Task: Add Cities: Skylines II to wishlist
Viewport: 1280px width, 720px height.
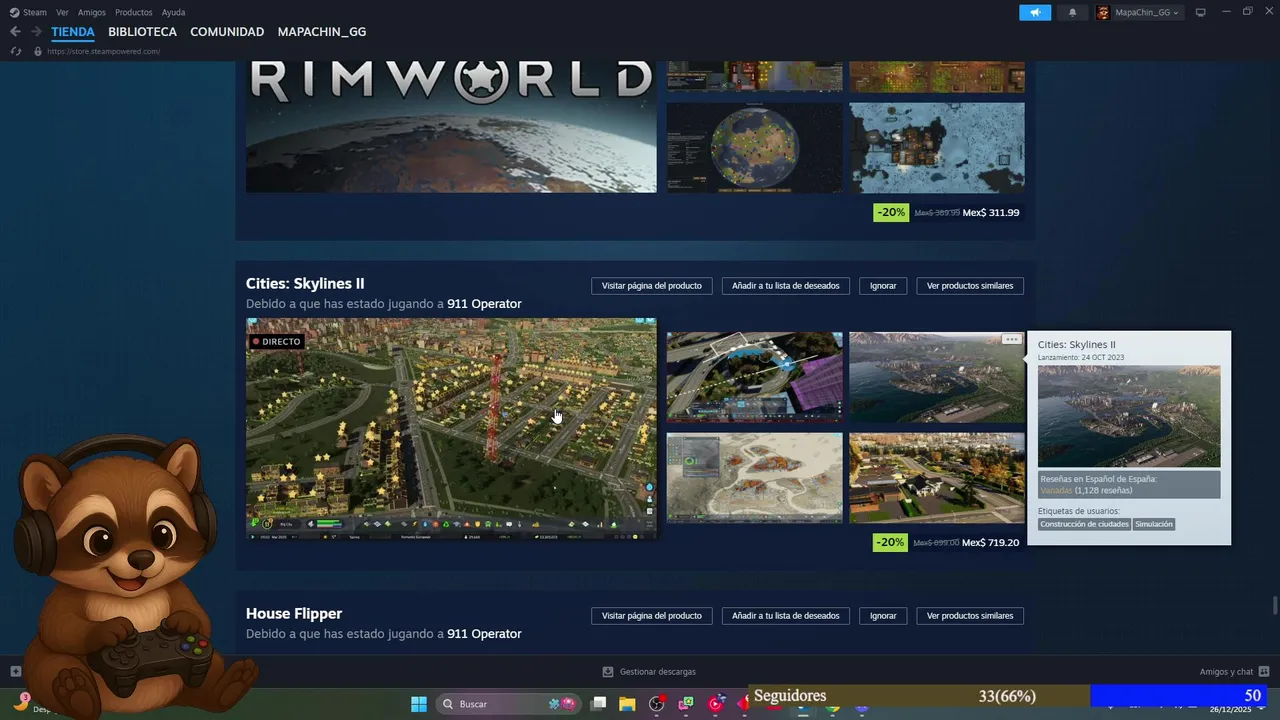Action: click(786, 286)
